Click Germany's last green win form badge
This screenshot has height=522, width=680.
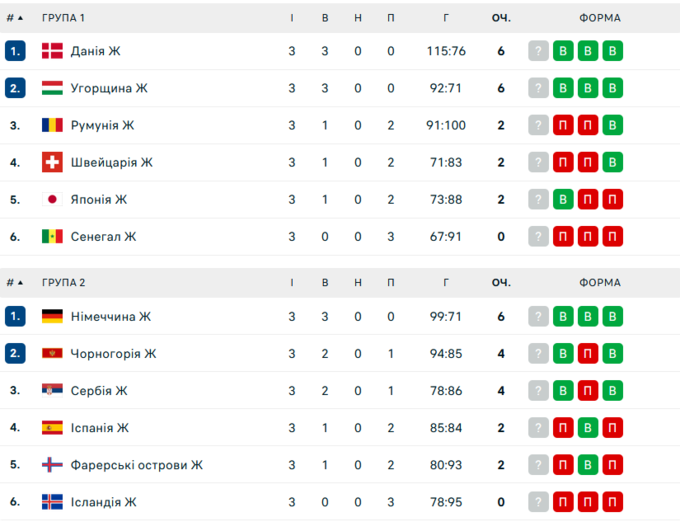click(612, 316)
